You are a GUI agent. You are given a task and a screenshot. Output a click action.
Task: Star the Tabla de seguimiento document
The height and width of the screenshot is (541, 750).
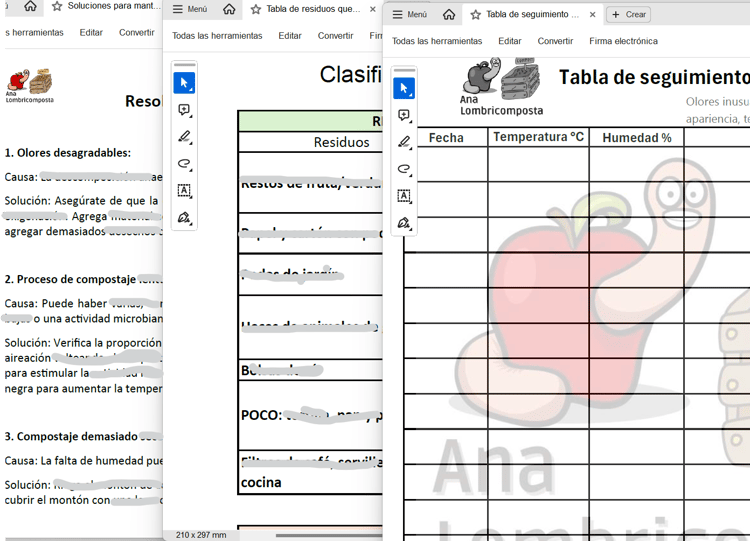point(475,14)
